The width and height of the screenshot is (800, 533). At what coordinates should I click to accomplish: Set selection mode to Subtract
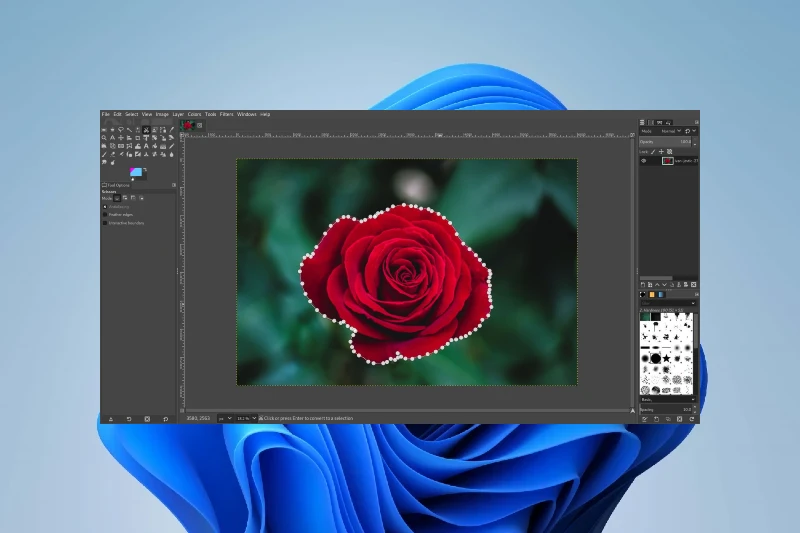(133, 198)
